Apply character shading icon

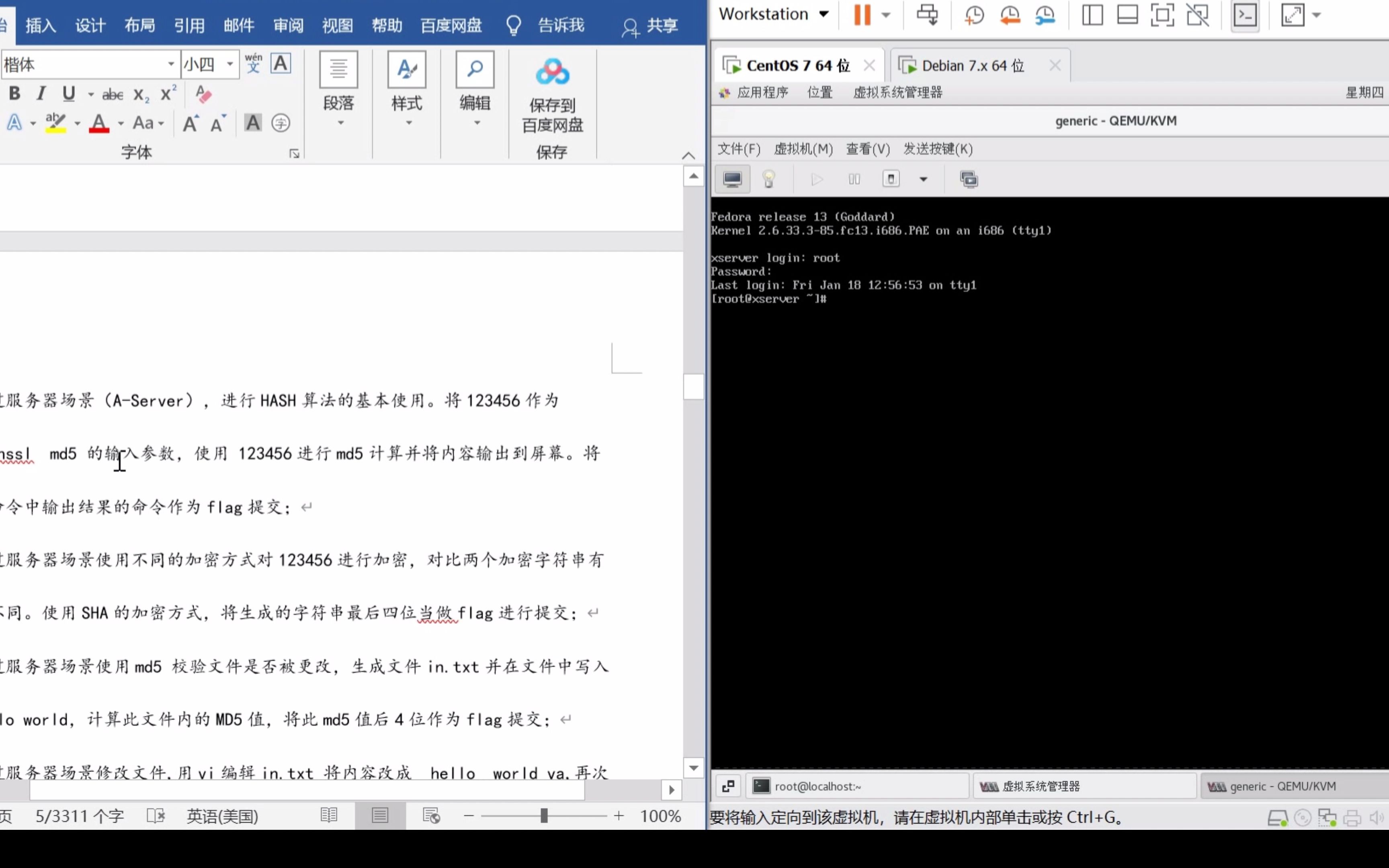pos(252,122)
